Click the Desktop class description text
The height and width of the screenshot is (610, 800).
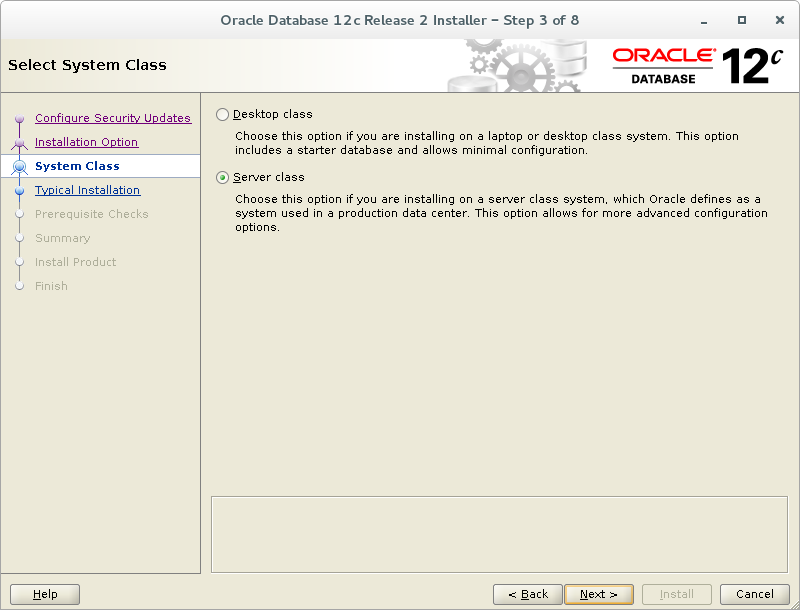coord(487,143)
